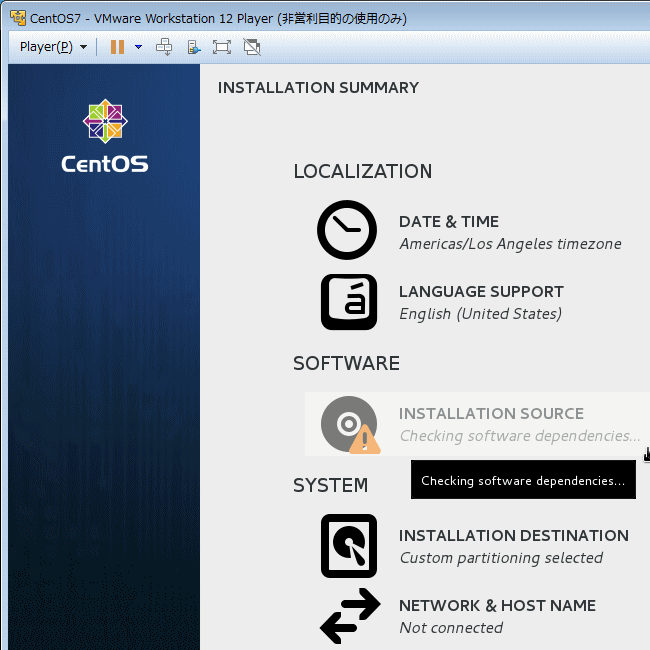Click the SYSTEM section heading
The image size is (650, 650).
pyautogui.click(x=330, y=485)
